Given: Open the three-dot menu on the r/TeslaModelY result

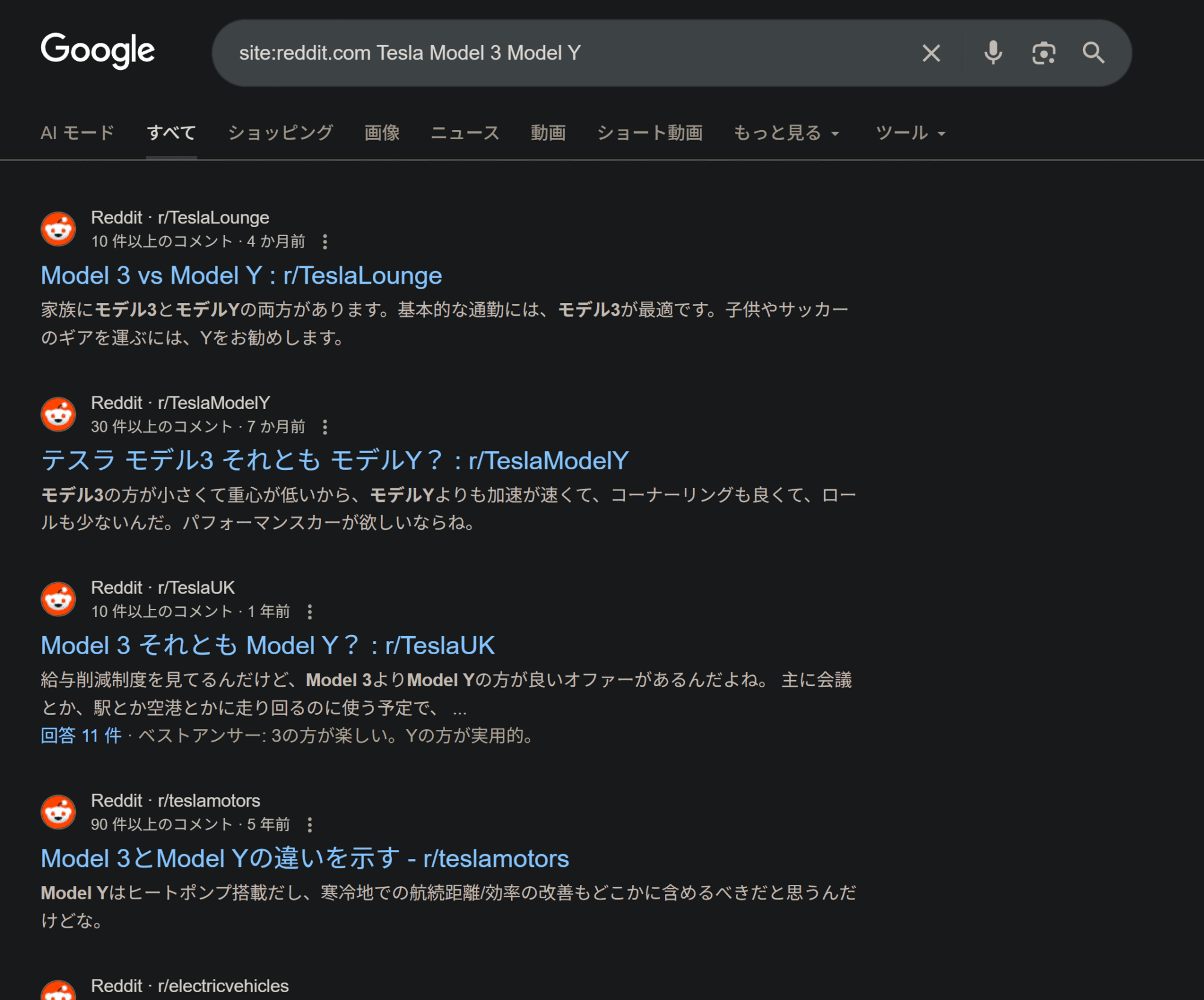Looking at the screenshot, I should point(326,426).
